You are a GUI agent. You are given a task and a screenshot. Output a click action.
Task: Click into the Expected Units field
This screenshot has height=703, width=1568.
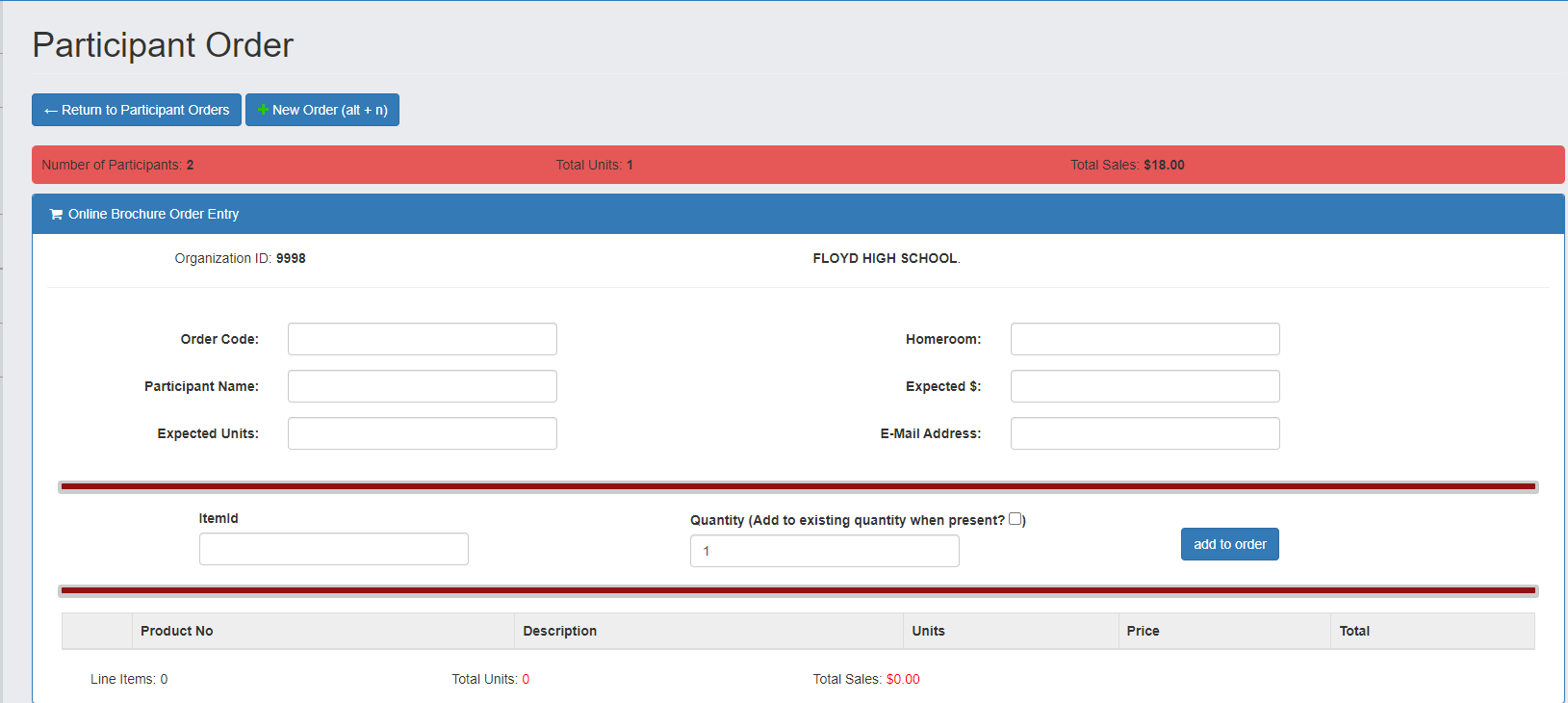pos(423,433)
